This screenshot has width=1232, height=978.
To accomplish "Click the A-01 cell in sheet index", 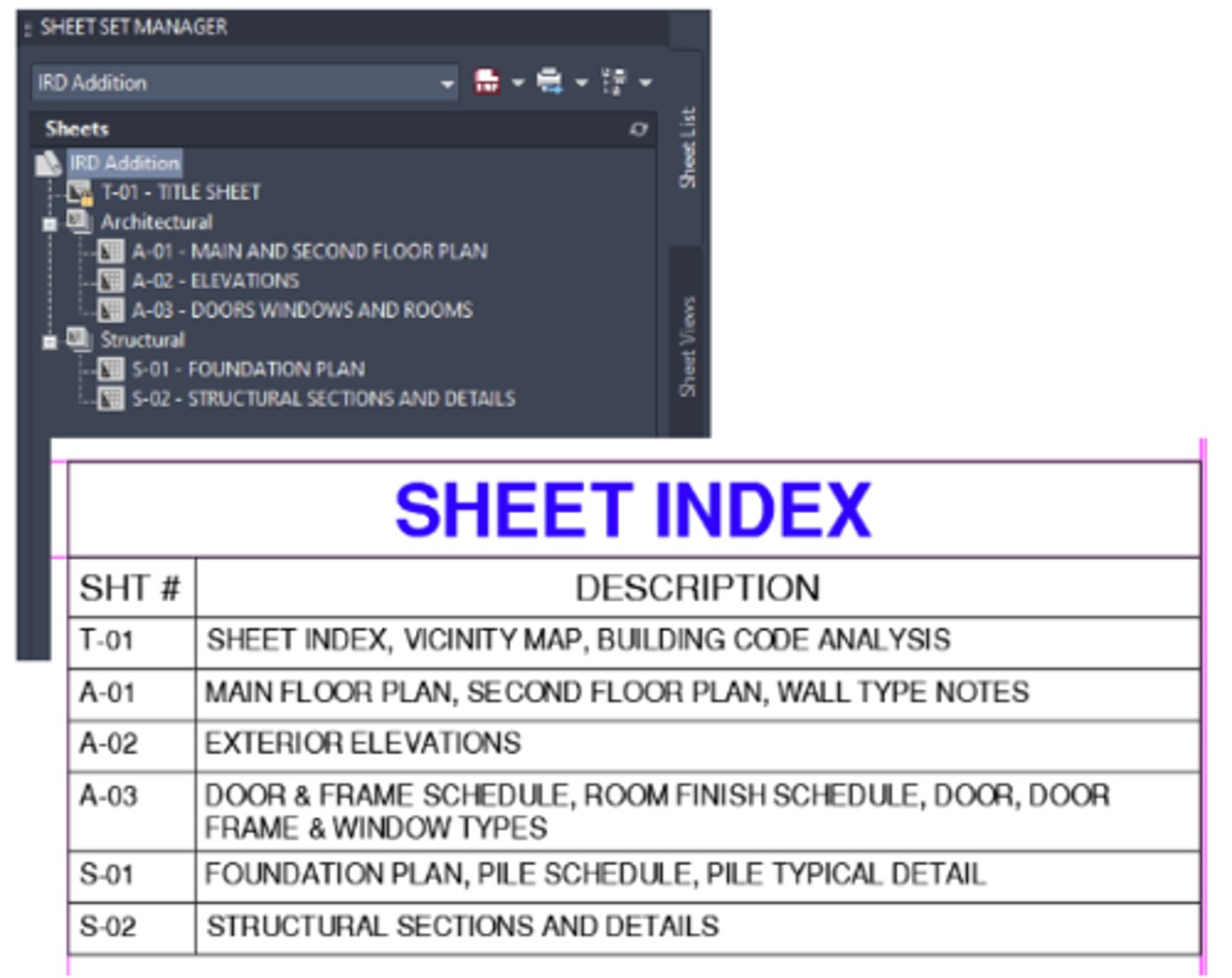I will 131,693.
